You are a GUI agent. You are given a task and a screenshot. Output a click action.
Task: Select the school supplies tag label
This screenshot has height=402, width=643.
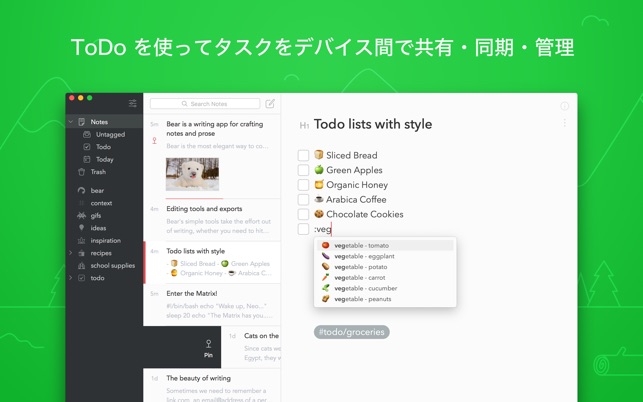113,265
